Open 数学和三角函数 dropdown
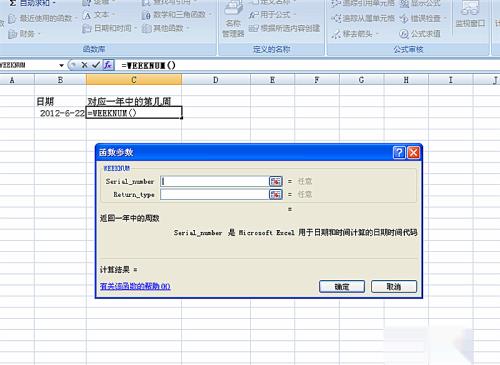The height and width of the screenshot is (365, 500). coord(177,15)
